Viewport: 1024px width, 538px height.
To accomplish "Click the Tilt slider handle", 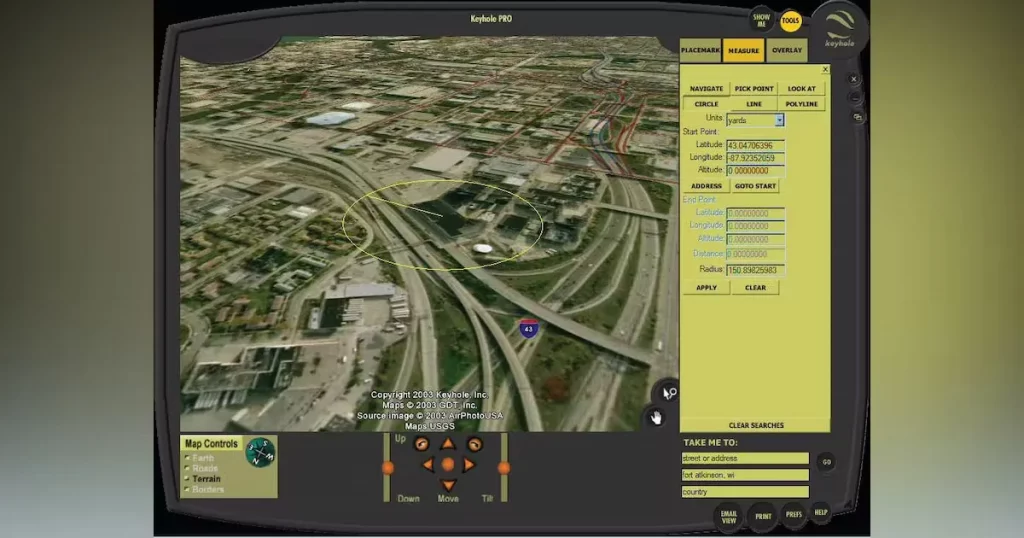I will point(504,467).
